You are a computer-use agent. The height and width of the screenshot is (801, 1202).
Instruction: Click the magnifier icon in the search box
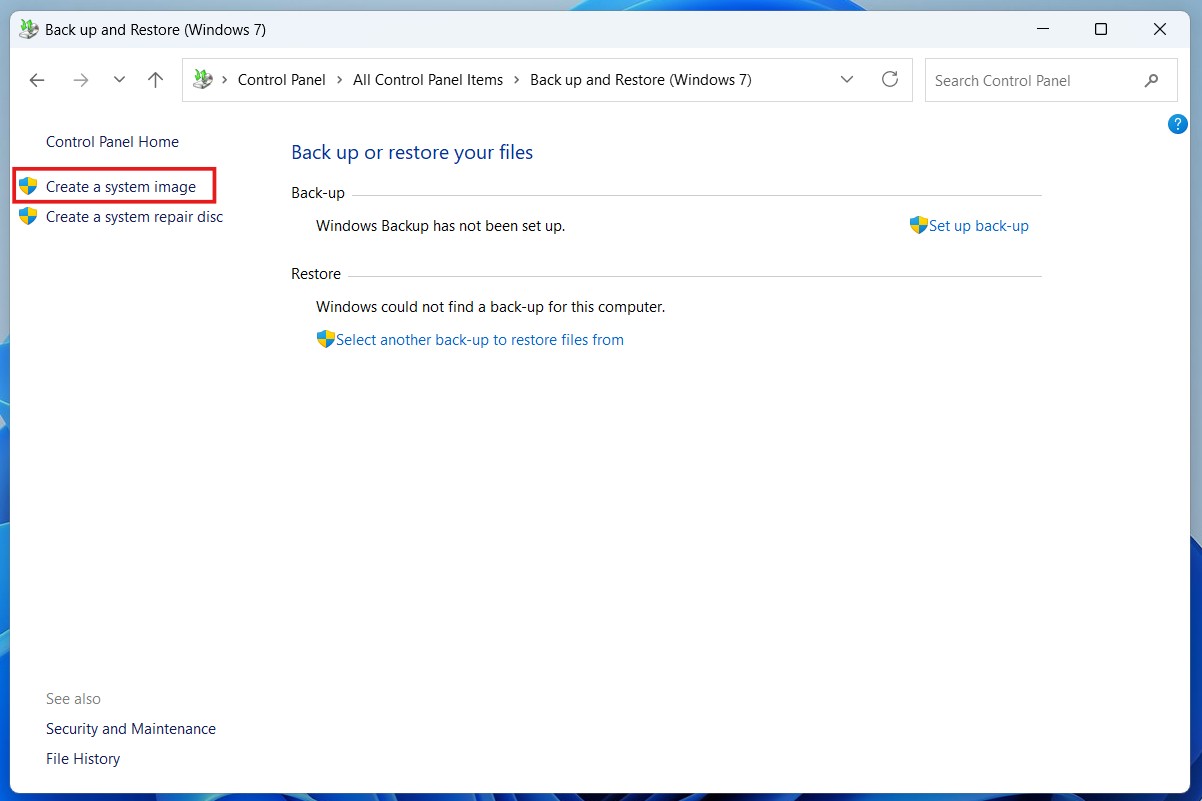[x=1151, y=80]
